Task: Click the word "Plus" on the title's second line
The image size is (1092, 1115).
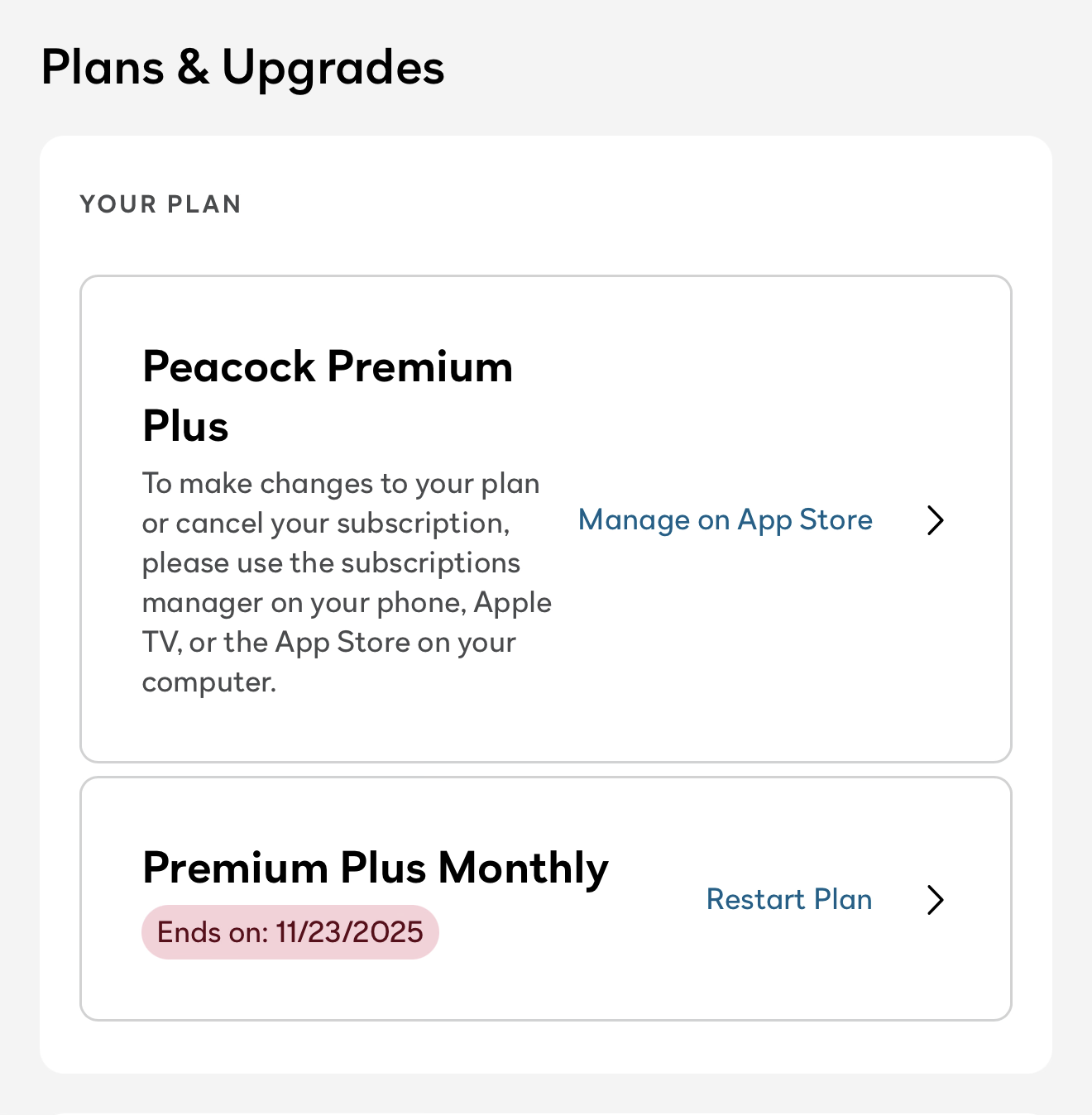Action: coord(185,427)
